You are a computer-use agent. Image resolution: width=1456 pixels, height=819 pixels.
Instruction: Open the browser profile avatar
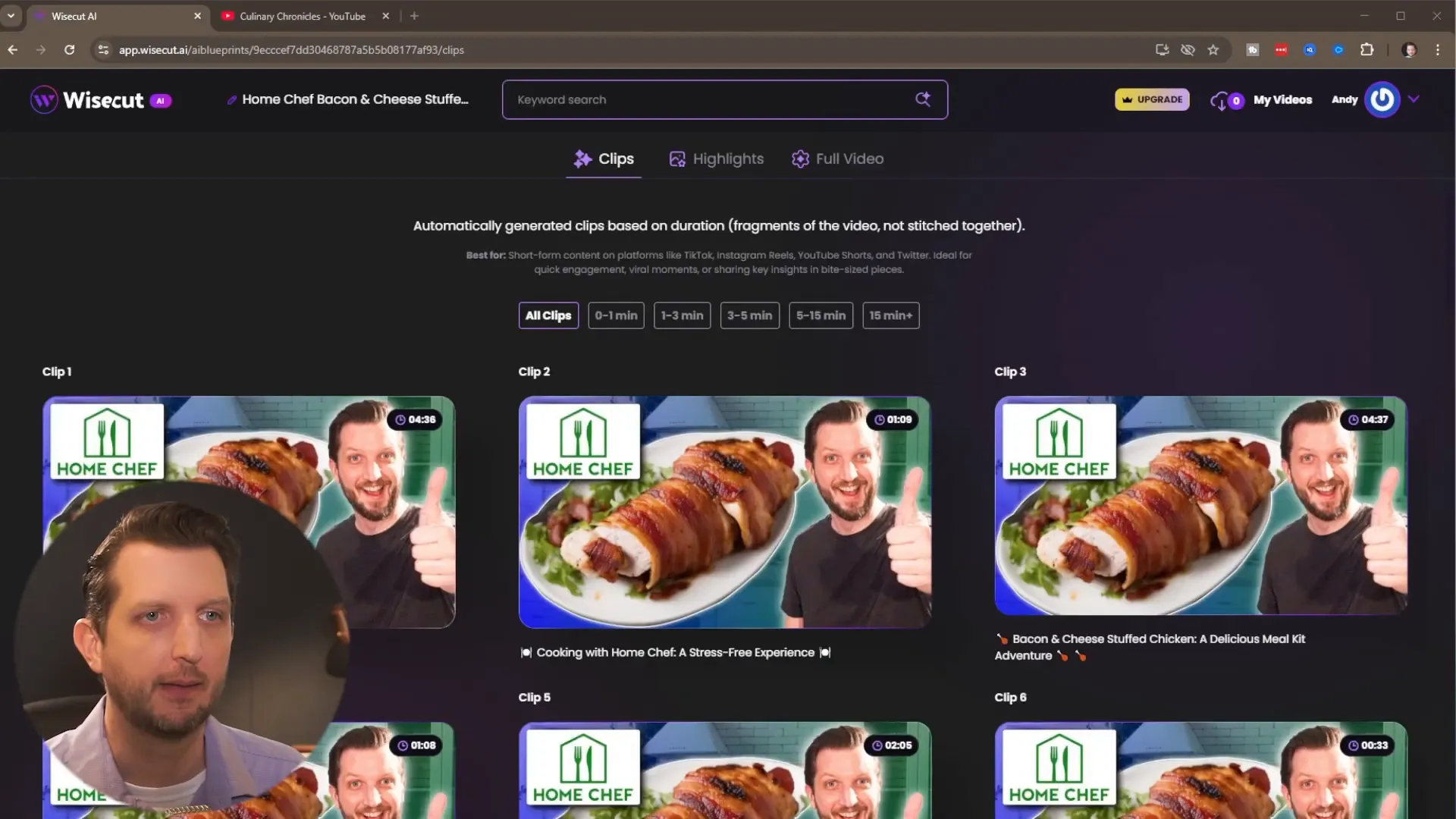[1409, 50]
